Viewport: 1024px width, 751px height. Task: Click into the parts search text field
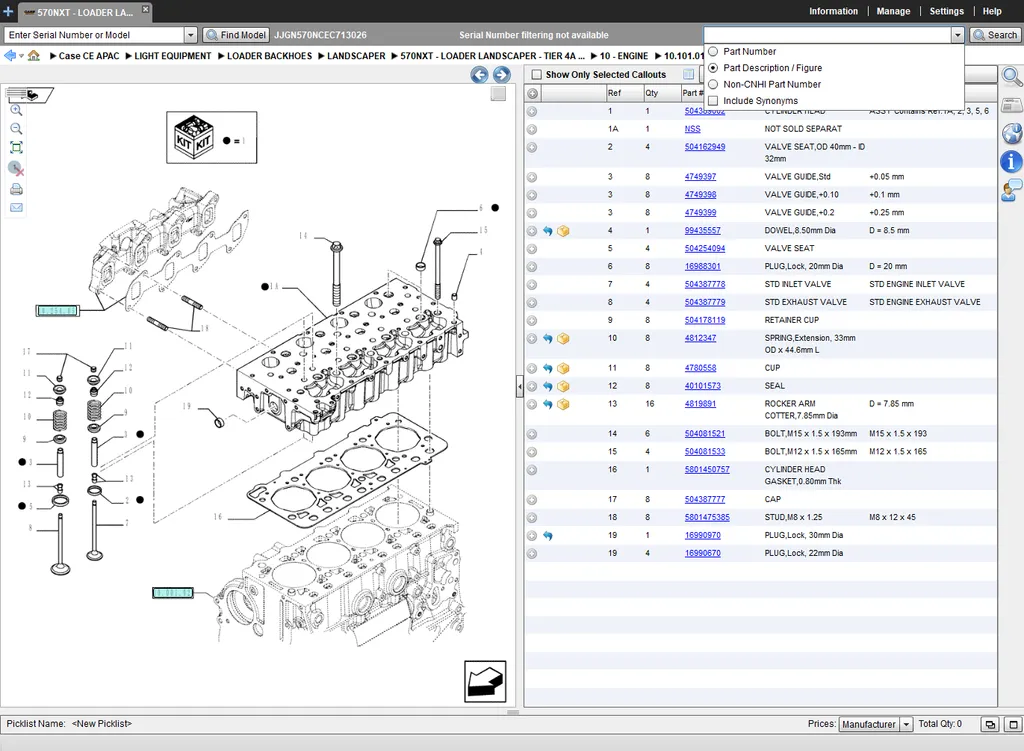tap(827, 35)
